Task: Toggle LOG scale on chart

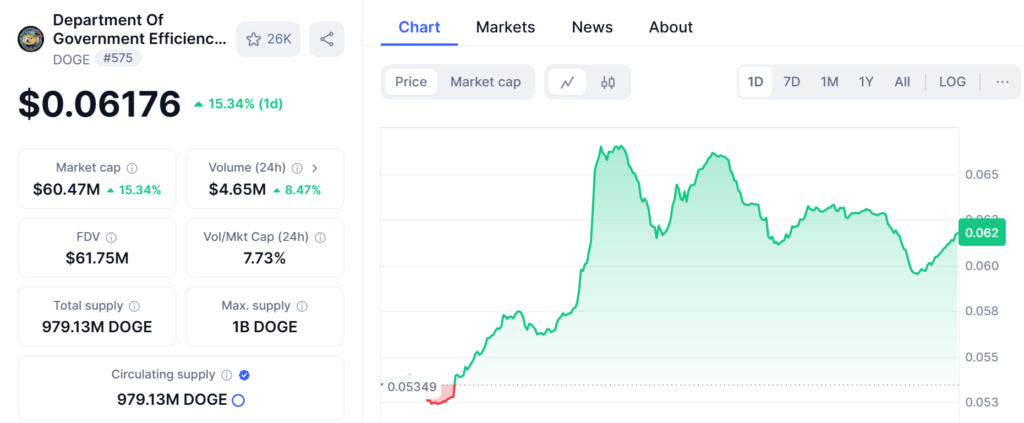Action: pyautogui.click(x=952, y=82)
